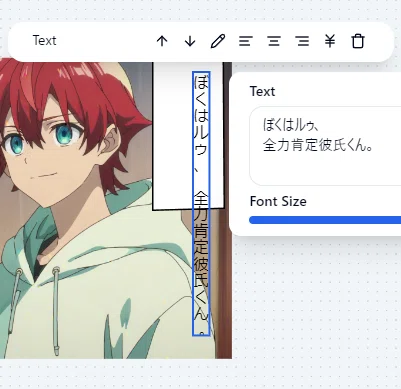Delete text with trash icon

point(358,41)
